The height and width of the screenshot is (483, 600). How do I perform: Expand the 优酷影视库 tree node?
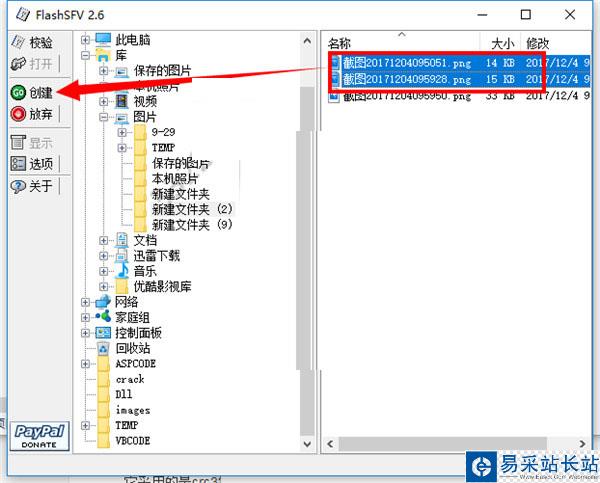click(103, 287)
